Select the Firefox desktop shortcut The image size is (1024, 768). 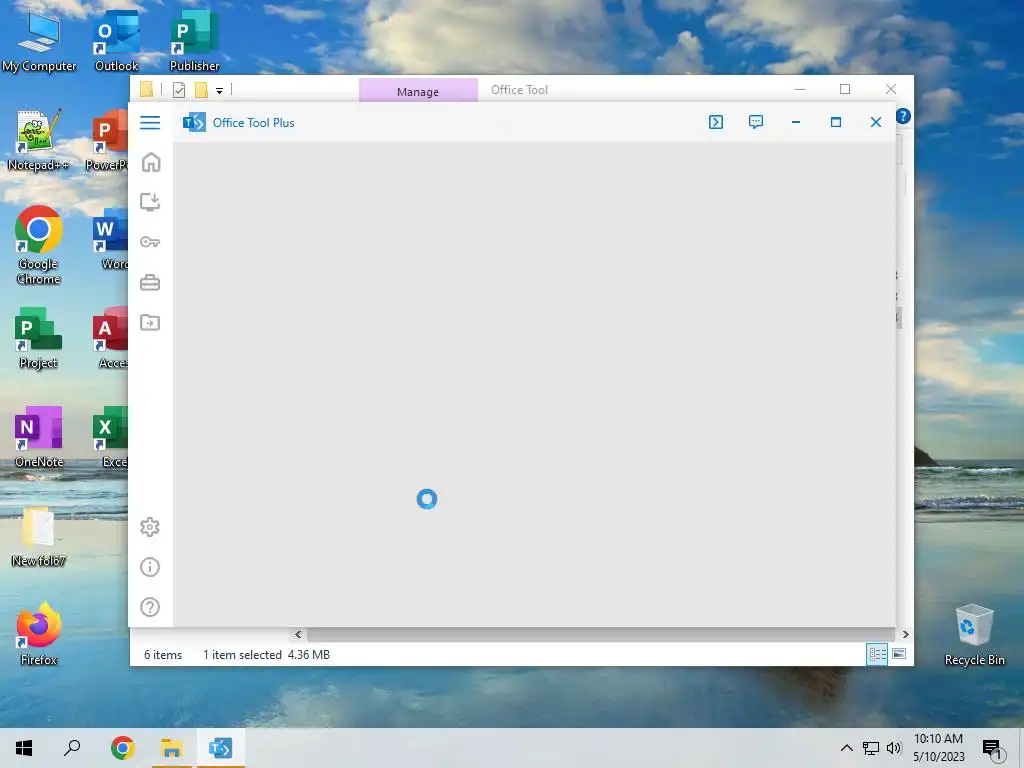39,634
